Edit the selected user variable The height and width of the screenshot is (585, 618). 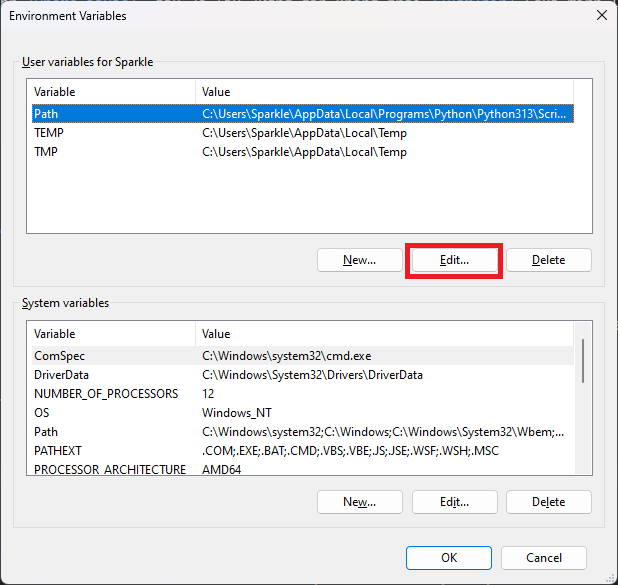(x=454, y=260)
